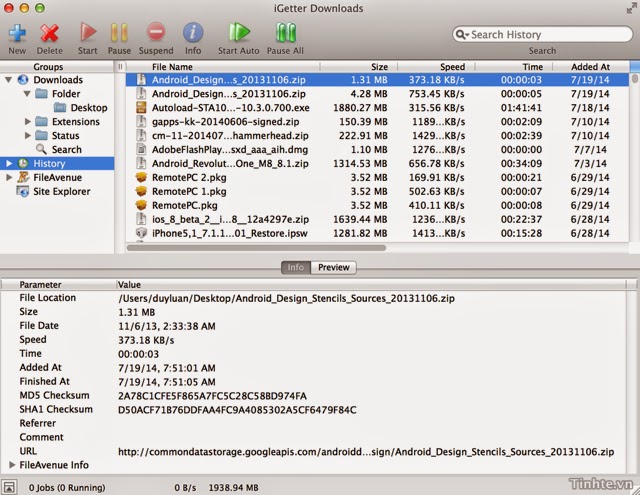Click the New download plus icon

17,33
